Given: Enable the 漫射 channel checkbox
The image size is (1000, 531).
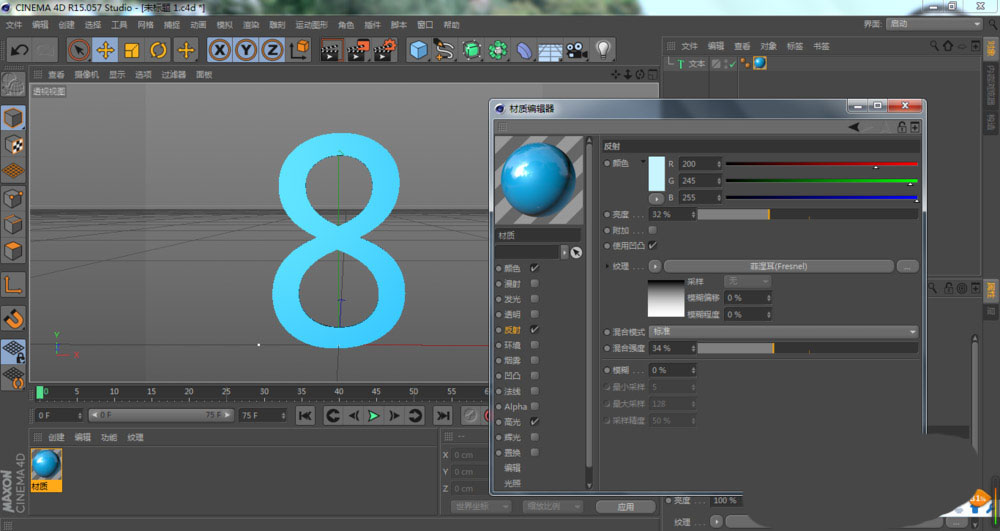Looking at the screenshot, I should point(534,284).
